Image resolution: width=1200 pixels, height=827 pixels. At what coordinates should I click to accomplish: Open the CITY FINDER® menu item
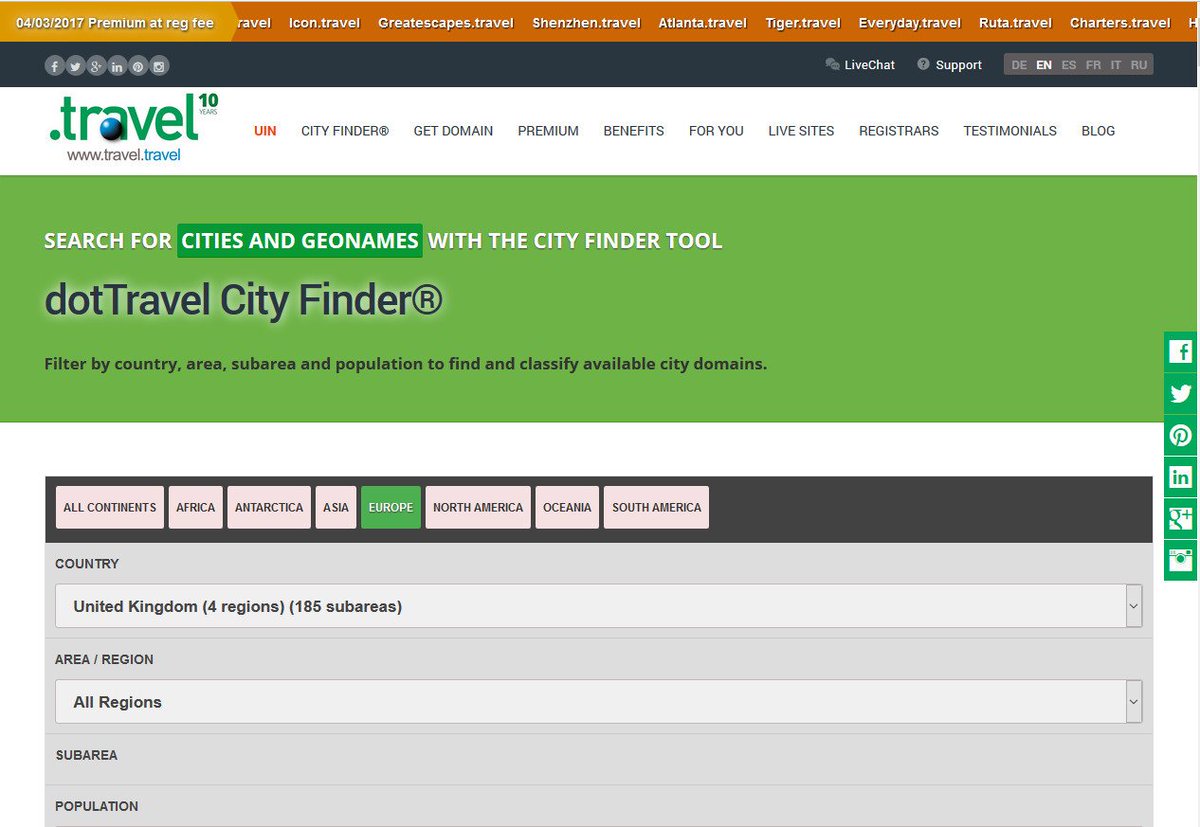point(345,131)
